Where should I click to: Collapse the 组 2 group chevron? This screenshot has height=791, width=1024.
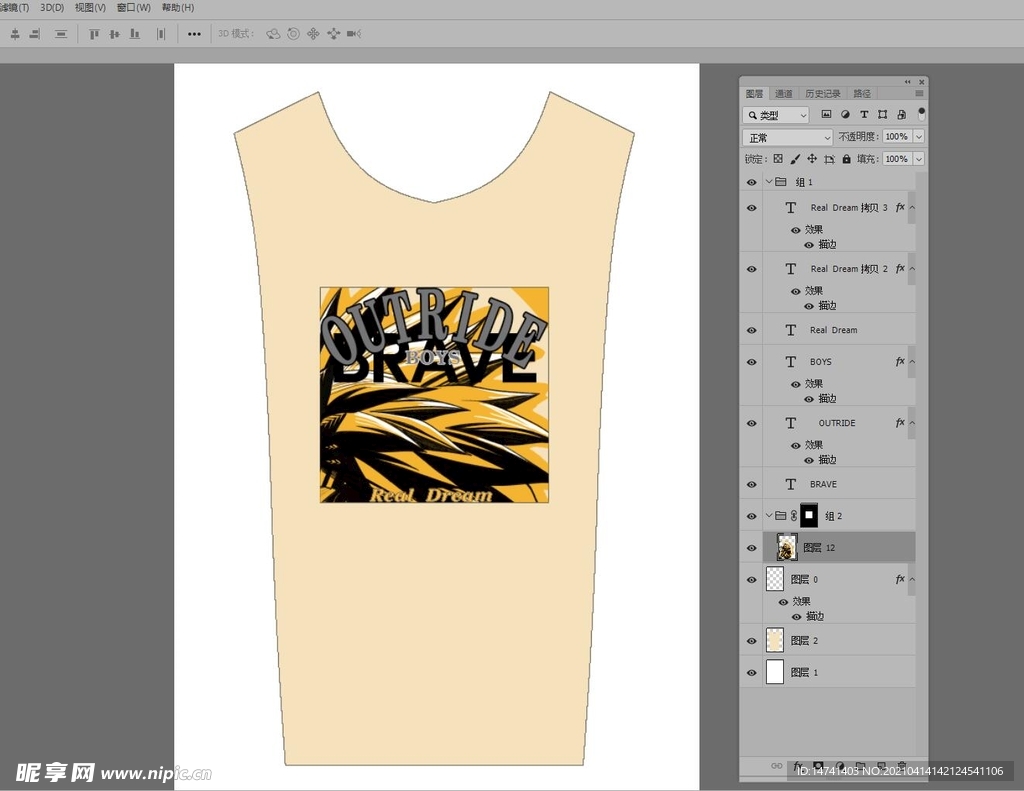tap(769, 515)
